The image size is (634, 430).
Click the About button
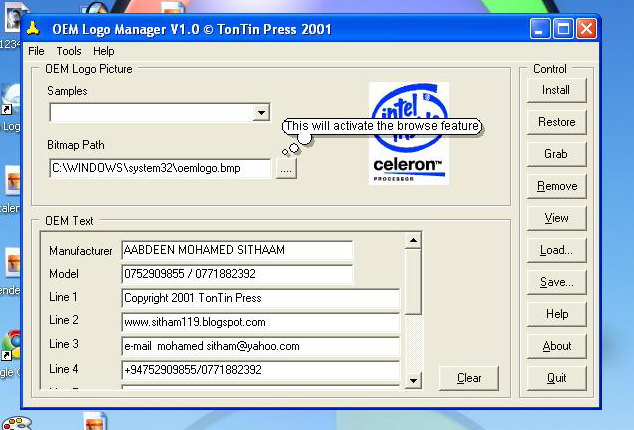(556, 346)
